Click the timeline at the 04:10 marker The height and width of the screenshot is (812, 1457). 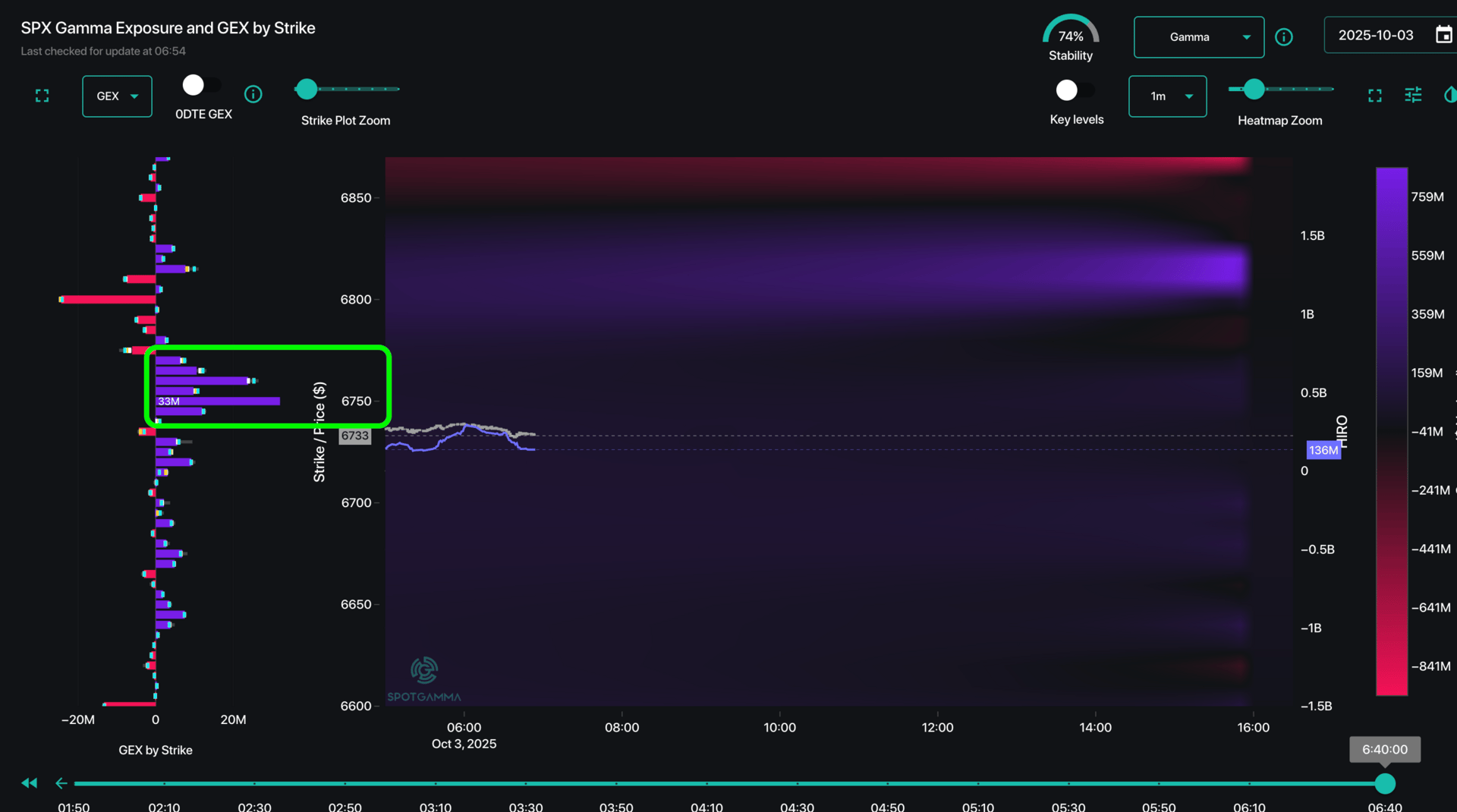(706, 783)
